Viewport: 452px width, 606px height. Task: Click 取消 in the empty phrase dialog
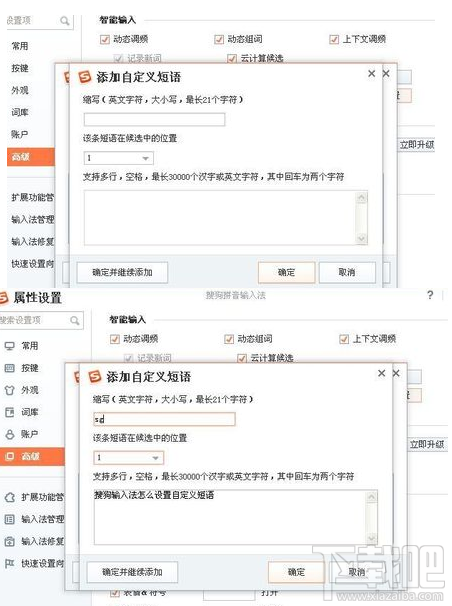(x=347, y=272)
